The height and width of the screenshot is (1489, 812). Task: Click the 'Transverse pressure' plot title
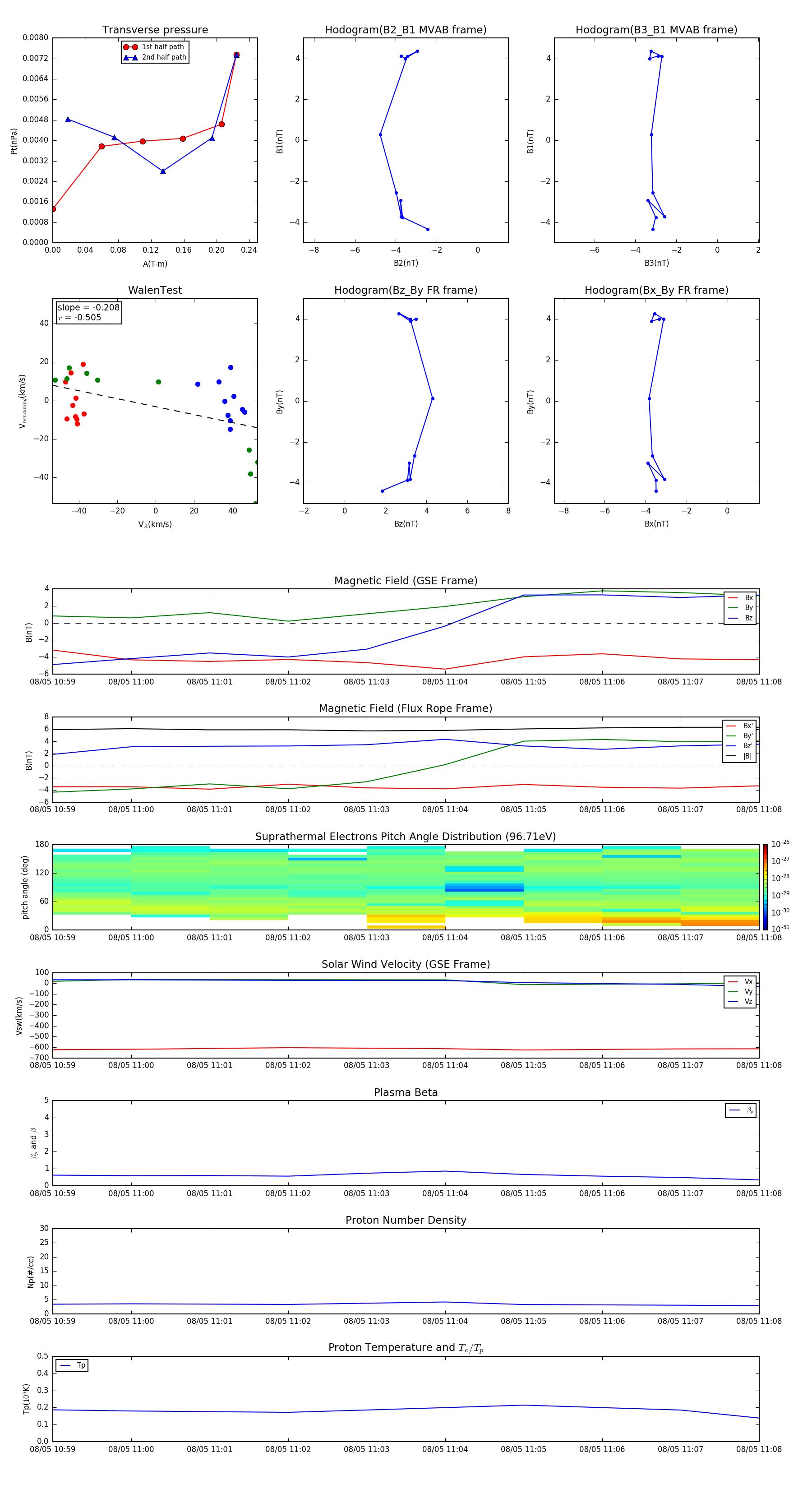(x=155, y=30)
